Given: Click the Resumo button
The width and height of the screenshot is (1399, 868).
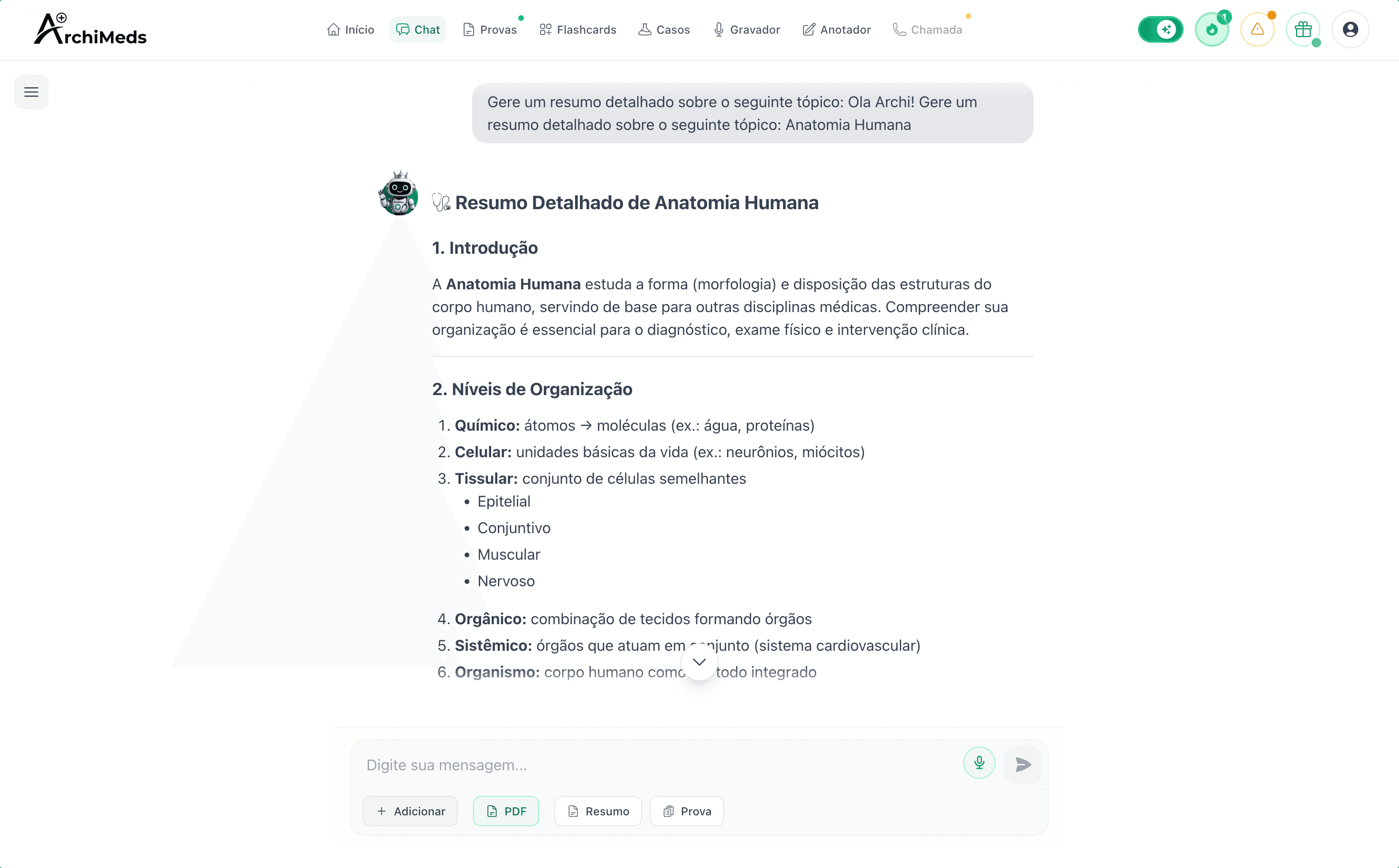Looking at the screenshot, I should [x=597, y=811].
